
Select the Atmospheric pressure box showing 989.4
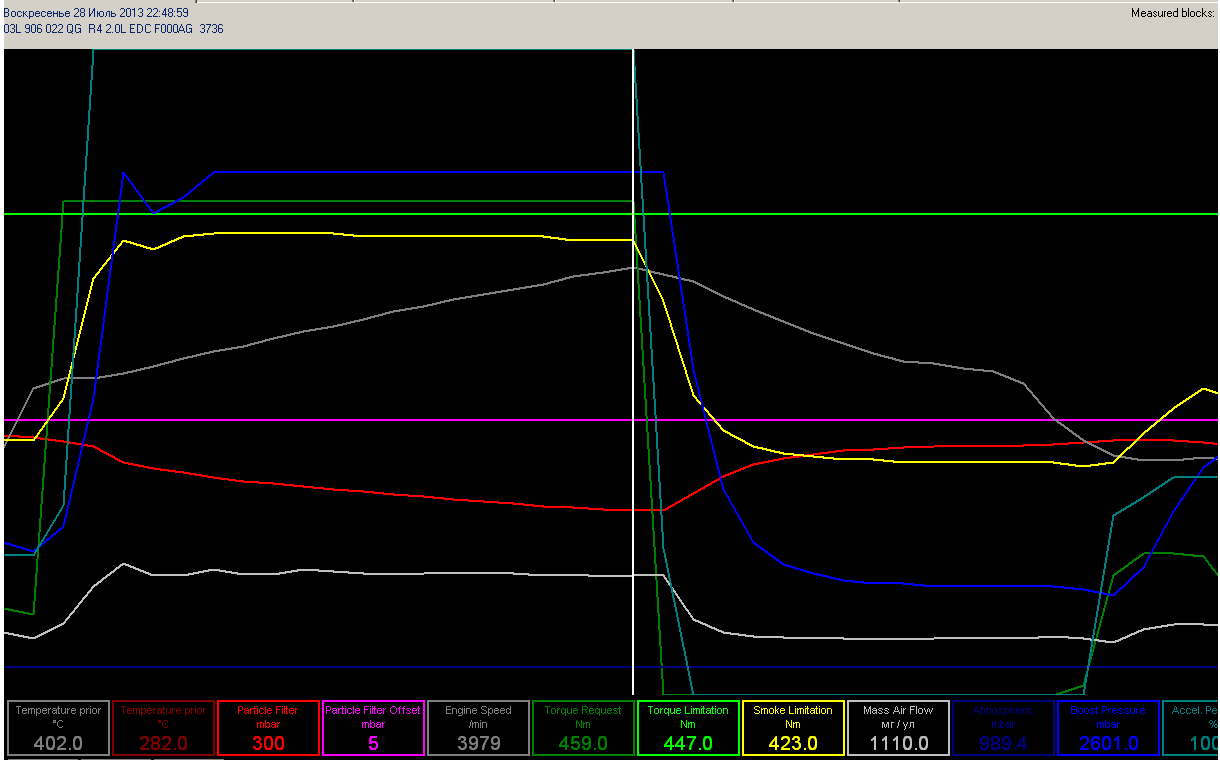(x=1003, y=727)
